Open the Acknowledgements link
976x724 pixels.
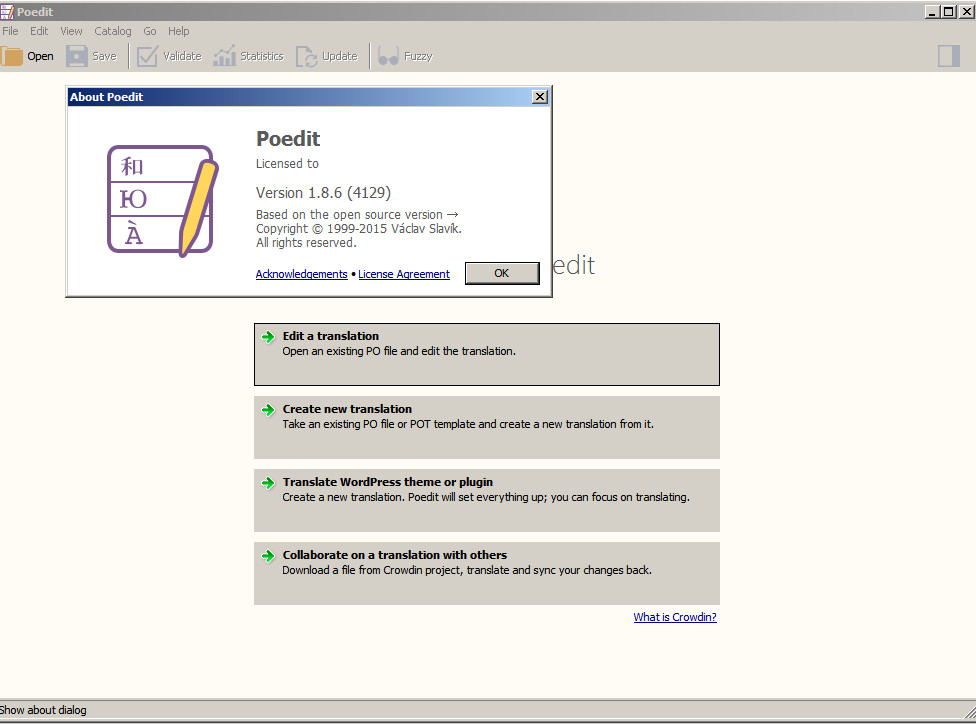(301, 273)
